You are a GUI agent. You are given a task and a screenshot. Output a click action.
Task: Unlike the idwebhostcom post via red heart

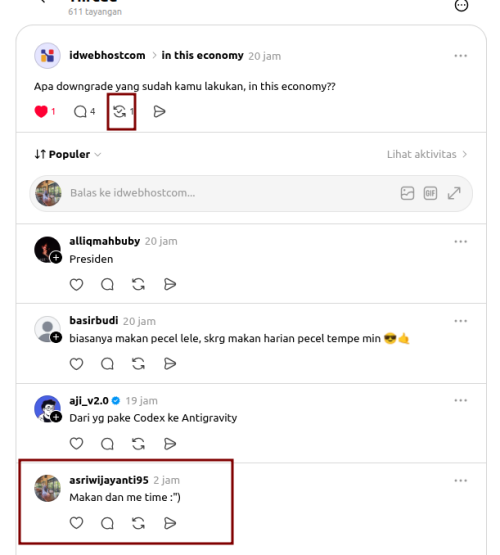(x=41, y=111)
